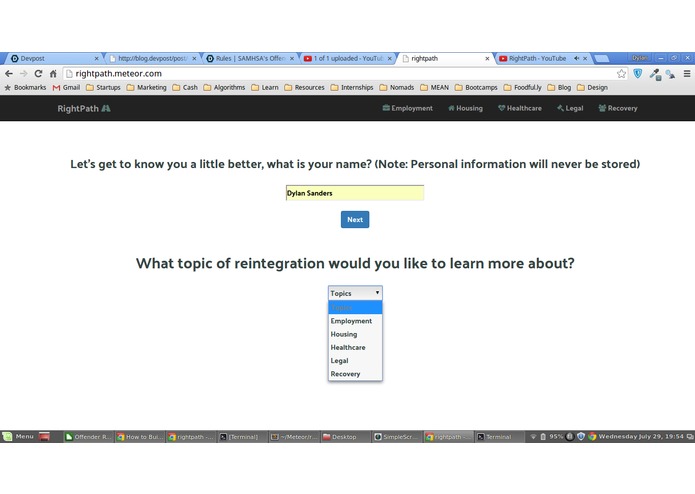695x494 pixels.
Task: Open the Chrome hamburger menu
Action: click(687, 74)
